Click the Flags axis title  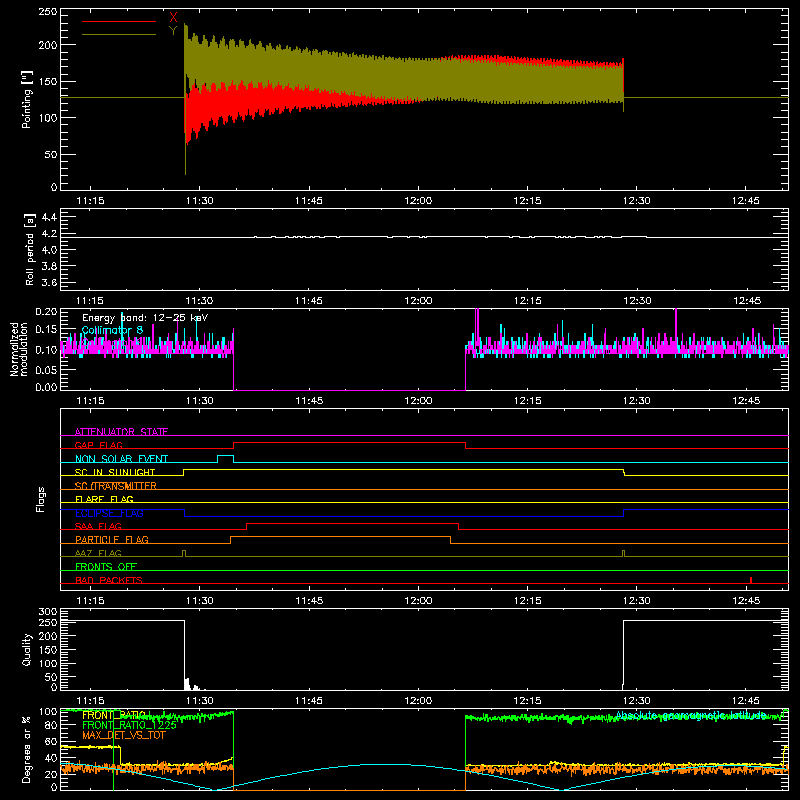(x=41, y=499)
